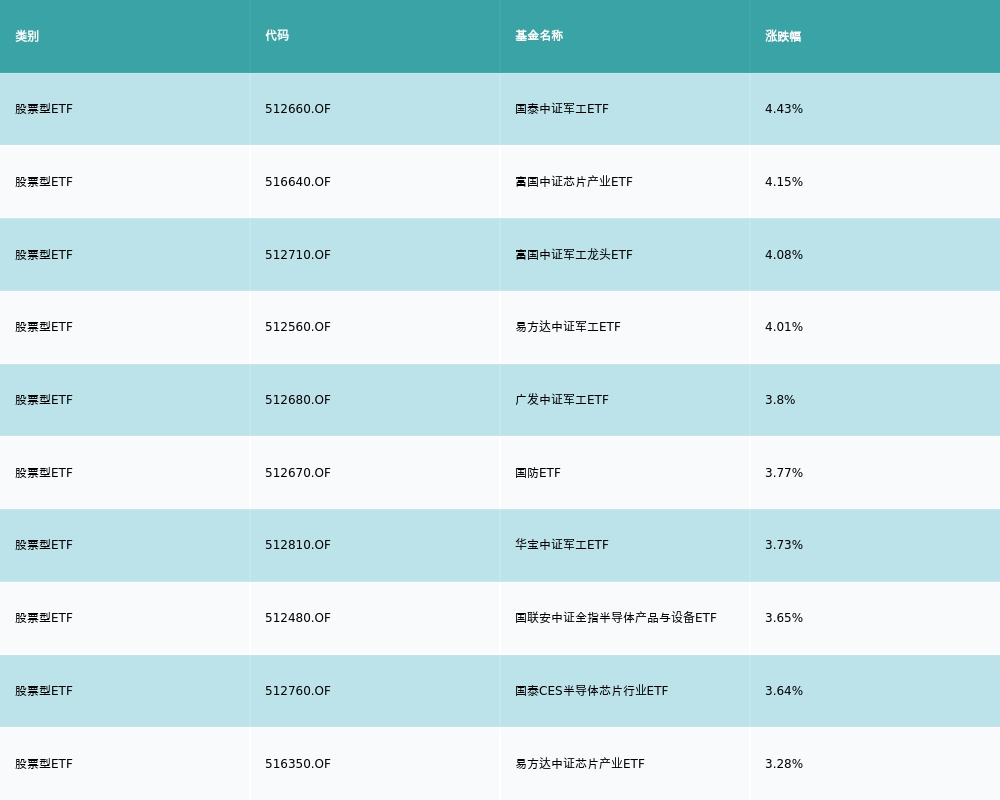Select the 3.8% change value

coord(780,400)
